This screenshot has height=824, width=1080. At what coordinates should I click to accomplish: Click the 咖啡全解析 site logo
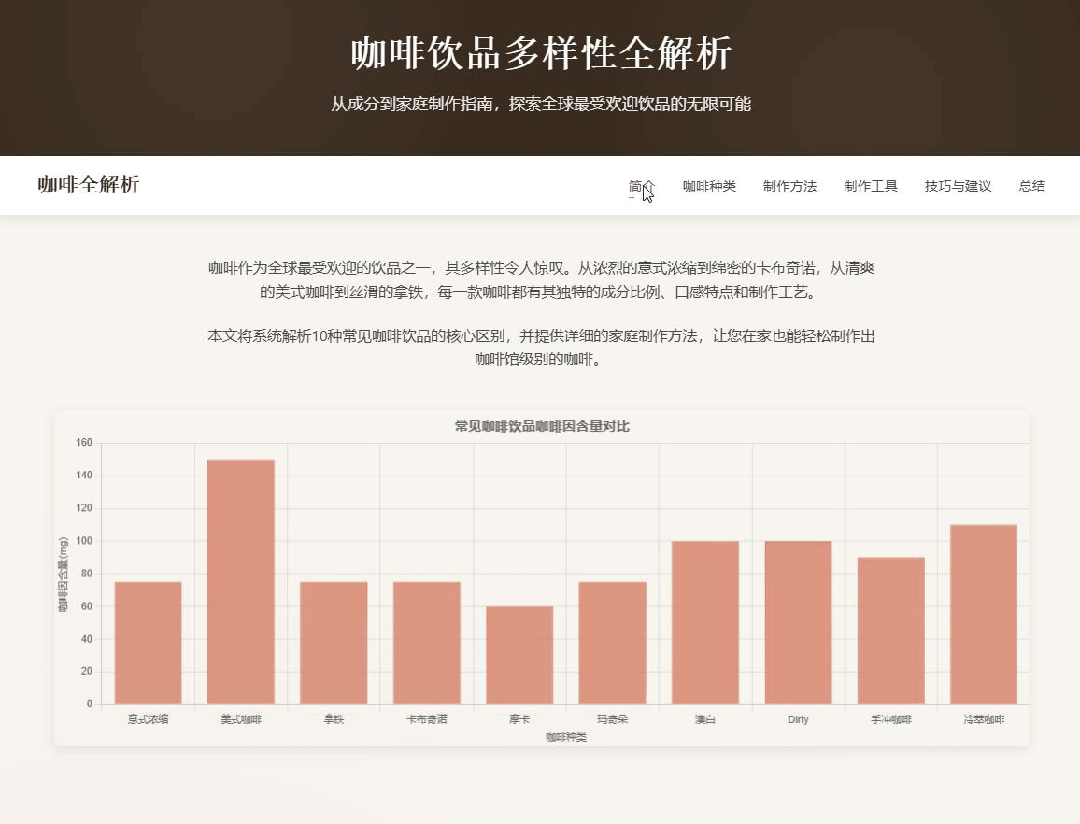(x=88, y=184)
